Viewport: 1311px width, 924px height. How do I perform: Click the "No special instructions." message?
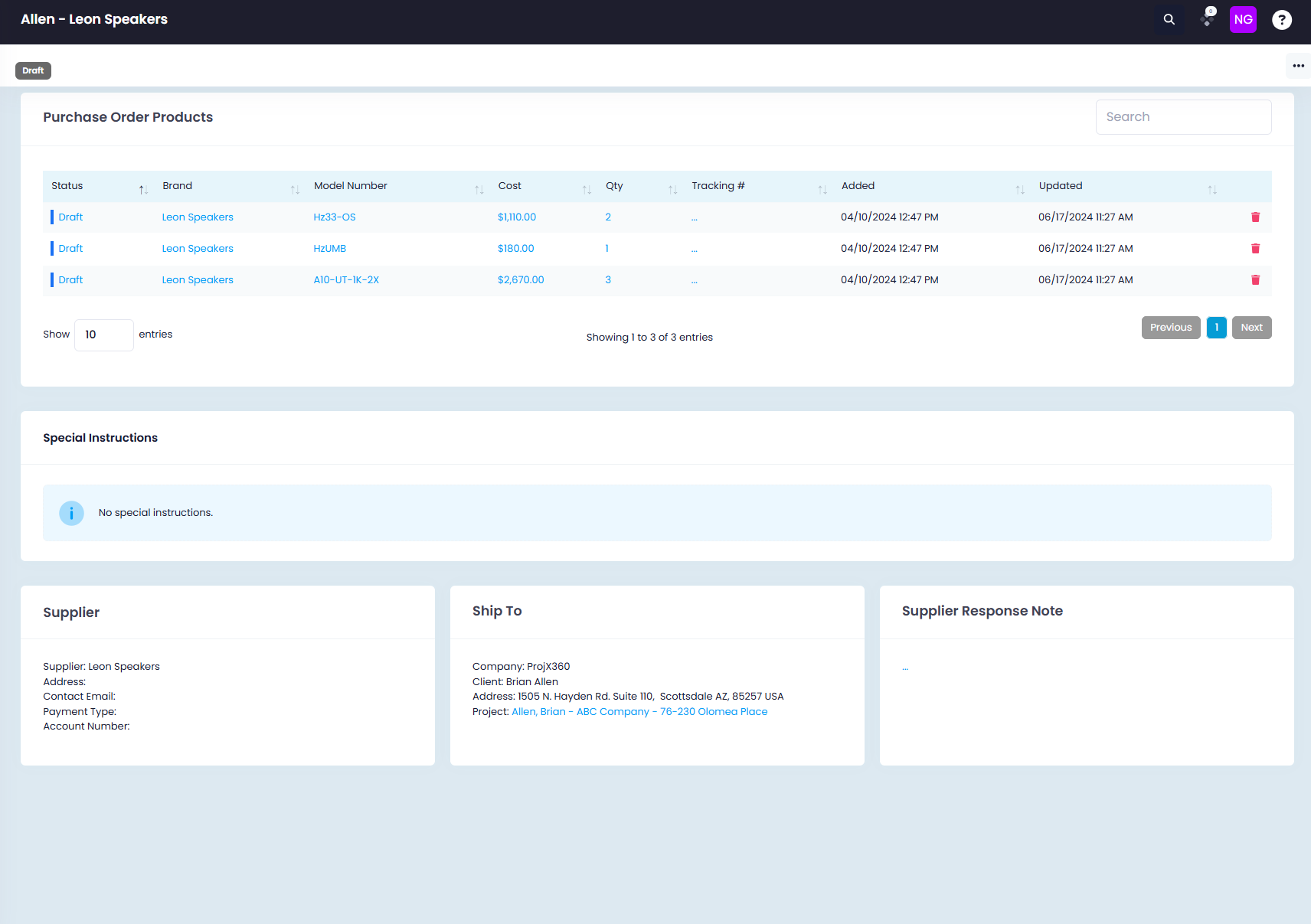tap(155, 513)
